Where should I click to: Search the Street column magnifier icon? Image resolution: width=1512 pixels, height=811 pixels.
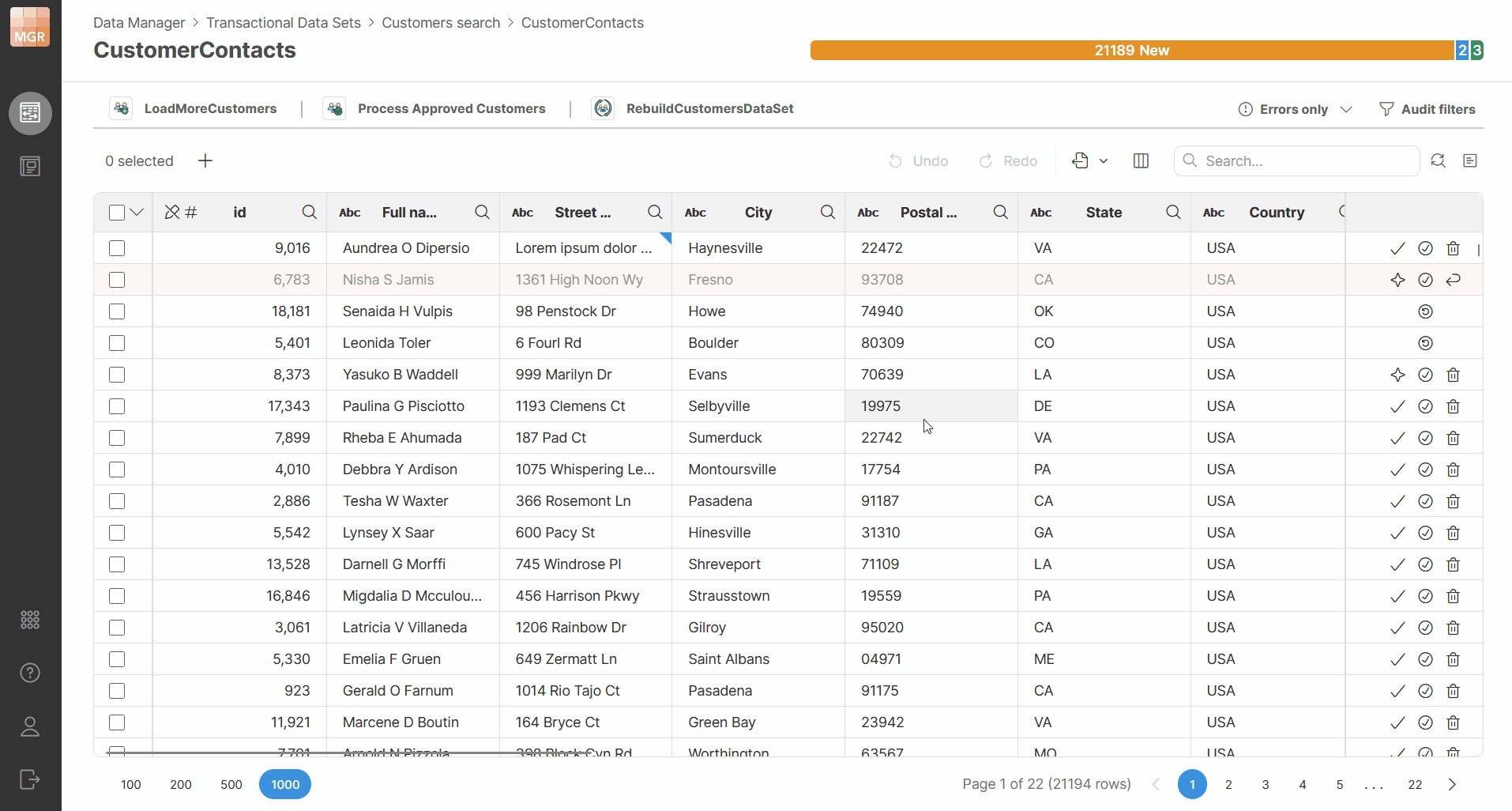click(x=655, y=212)
